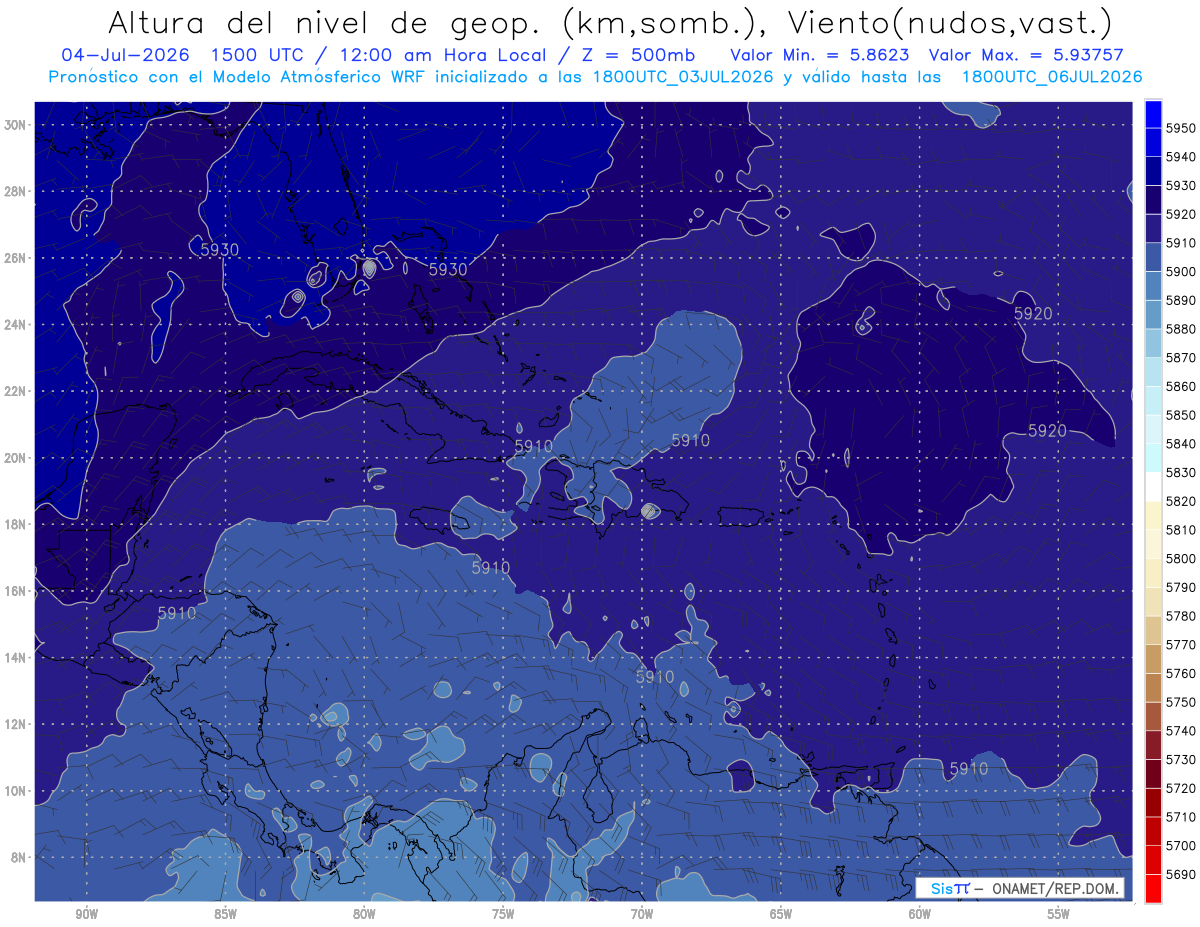This screenshot has width=1200, height=927.
Task: Click the latitude tick label '24N'
Action: [15, 325]
